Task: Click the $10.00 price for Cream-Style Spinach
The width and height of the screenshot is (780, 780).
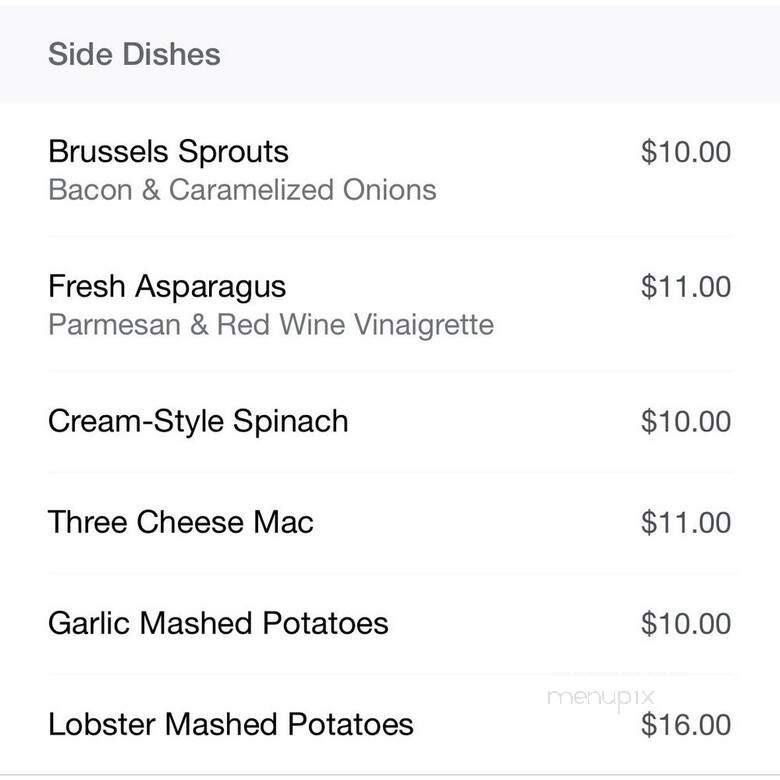Action: 686,421
